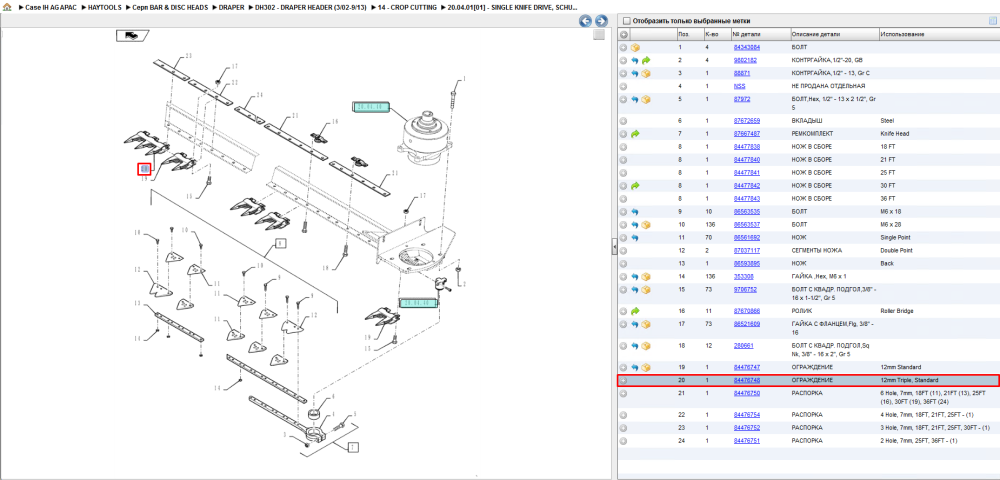Click boxed callout 8 in the diagram

pyautogui.click(x=280, y=243)
